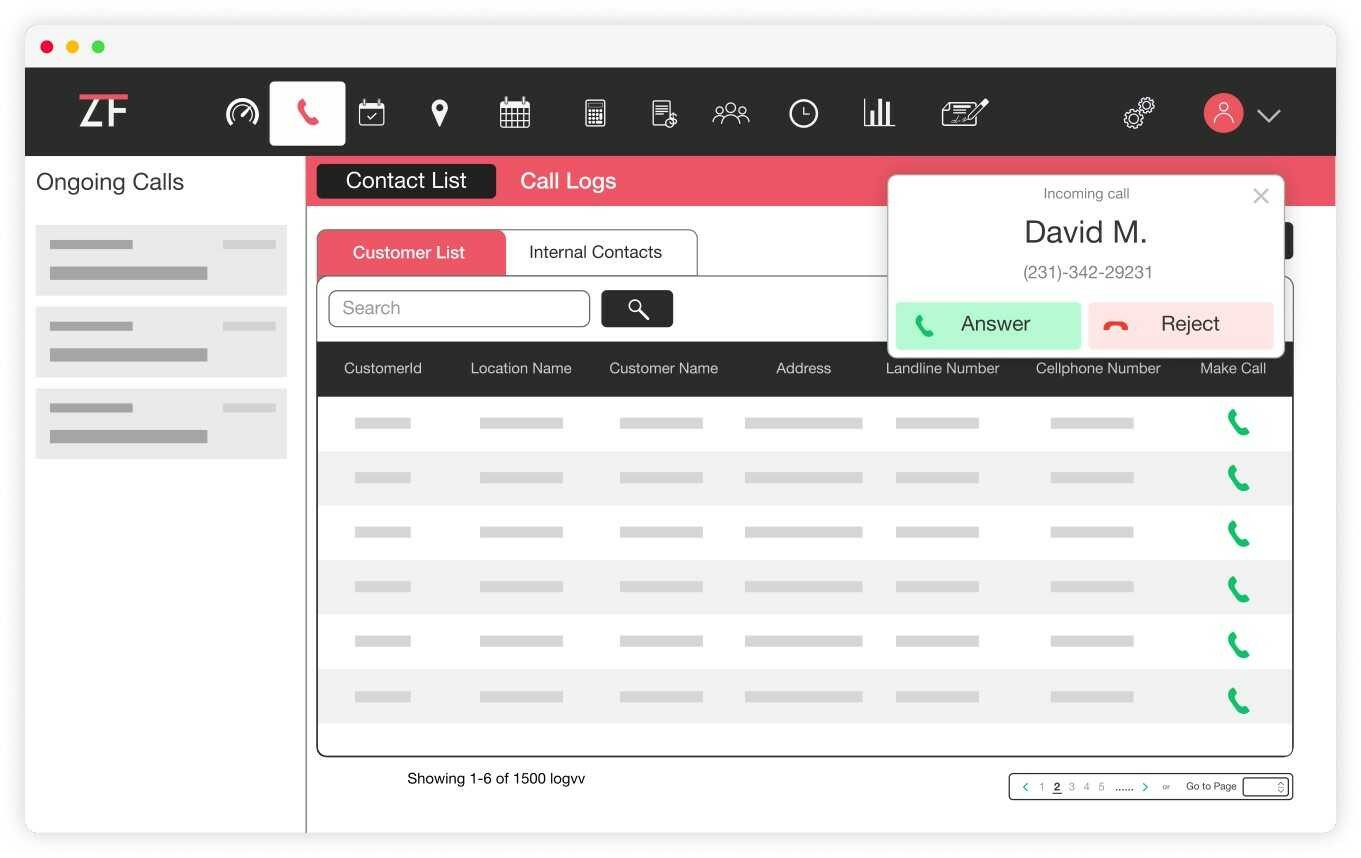Call the customer in the first row
This screenshot has height=858, width=1361.
point(1238,423)
